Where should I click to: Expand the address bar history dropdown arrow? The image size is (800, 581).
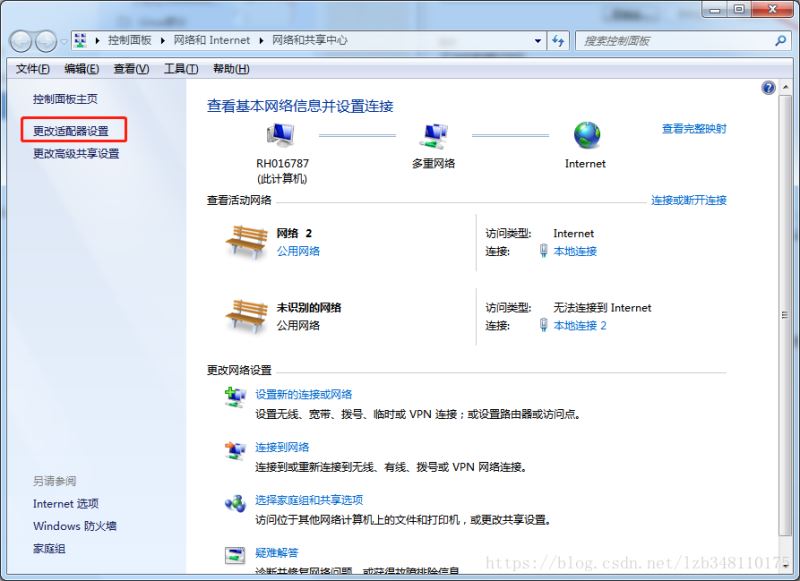(x=538, y=41)
